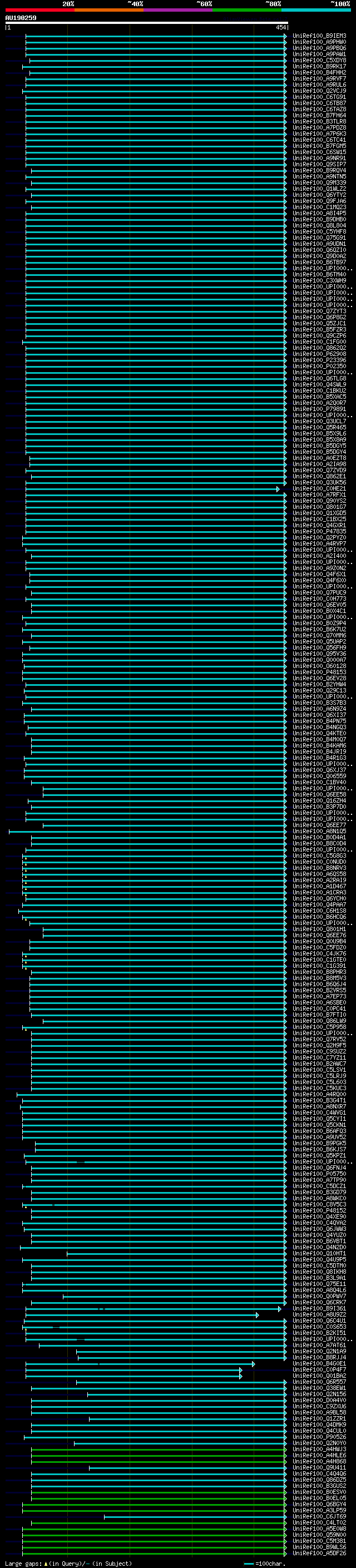Open hit UniRef100_Q6BGY4
Image resolution: width=356 pixels, height=1568 pixels.
click(x=319, y=1504)
